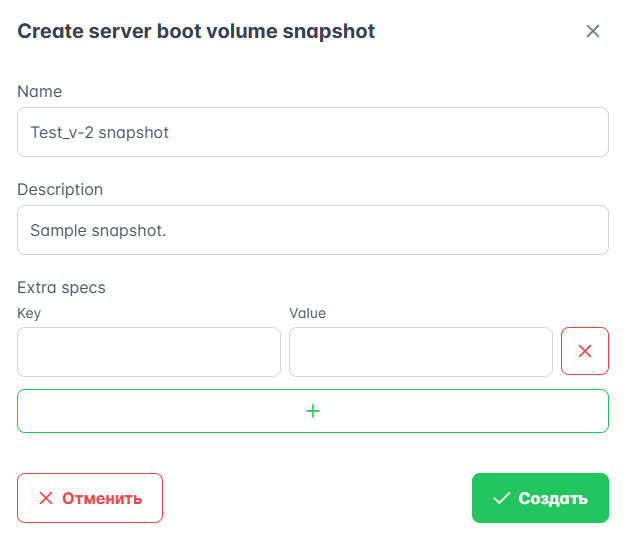
Task: Add a new extra spec row with the green plus
Action: point(313,411)
